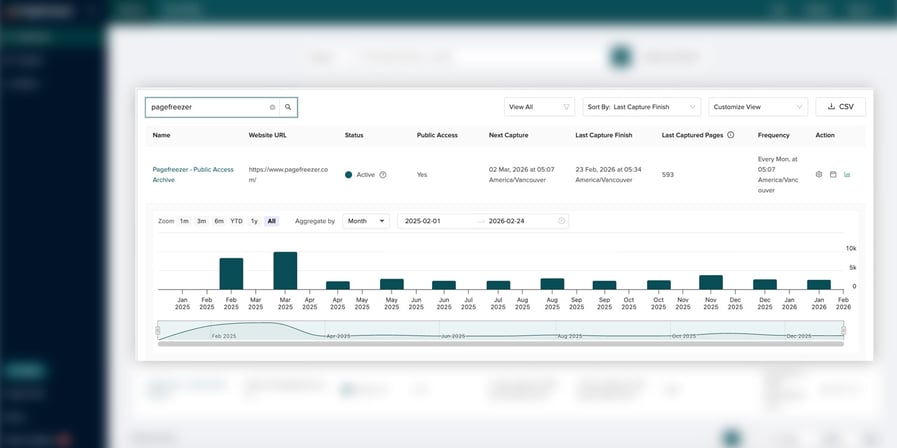The width and height of the screenshot is (897, 448).
Task: Click the Name column header
Action: coord(162,135)
